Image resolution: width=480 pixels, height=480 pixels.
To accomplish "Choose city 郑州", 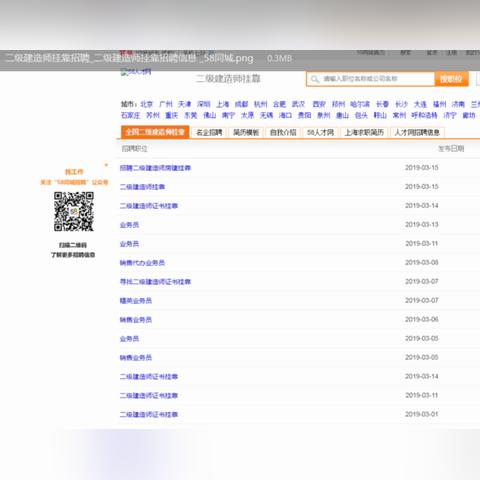I will 338,104.
